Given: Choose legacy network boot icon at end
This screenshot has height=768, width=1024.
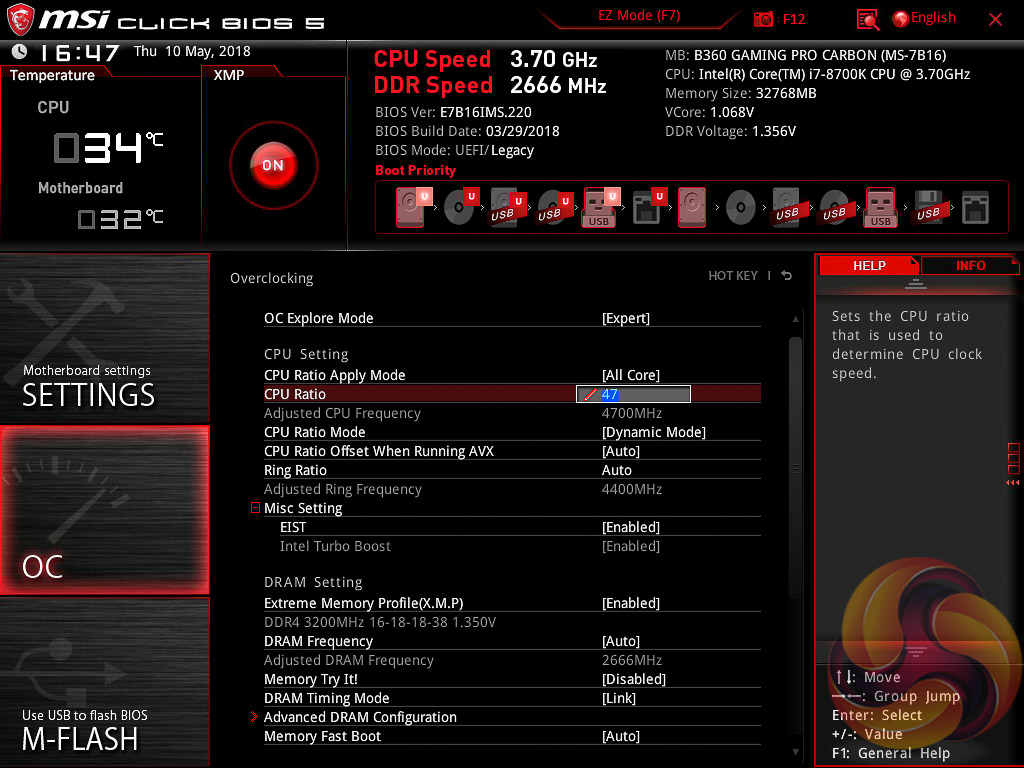Looking at the screenshot, I should tap(975, 208).
